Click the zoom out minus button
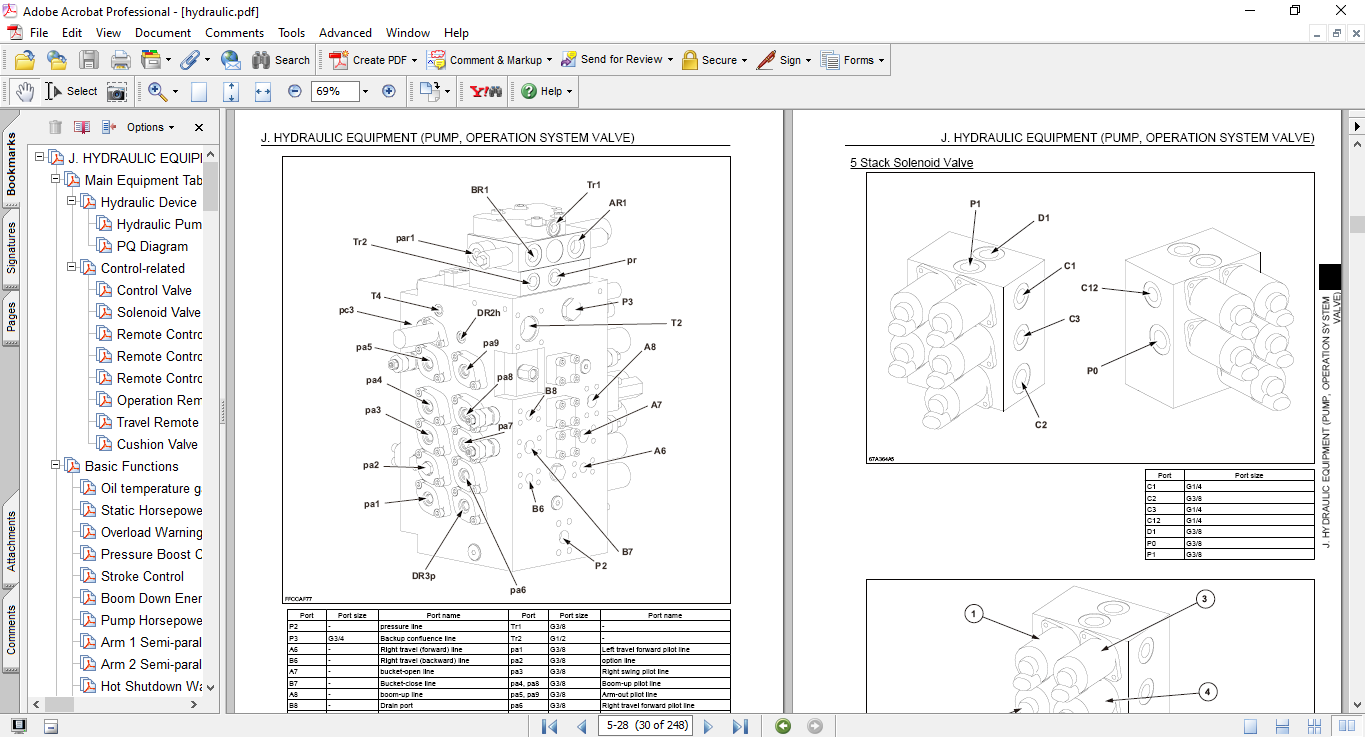The image size is (1365, 737). point(295,91)
